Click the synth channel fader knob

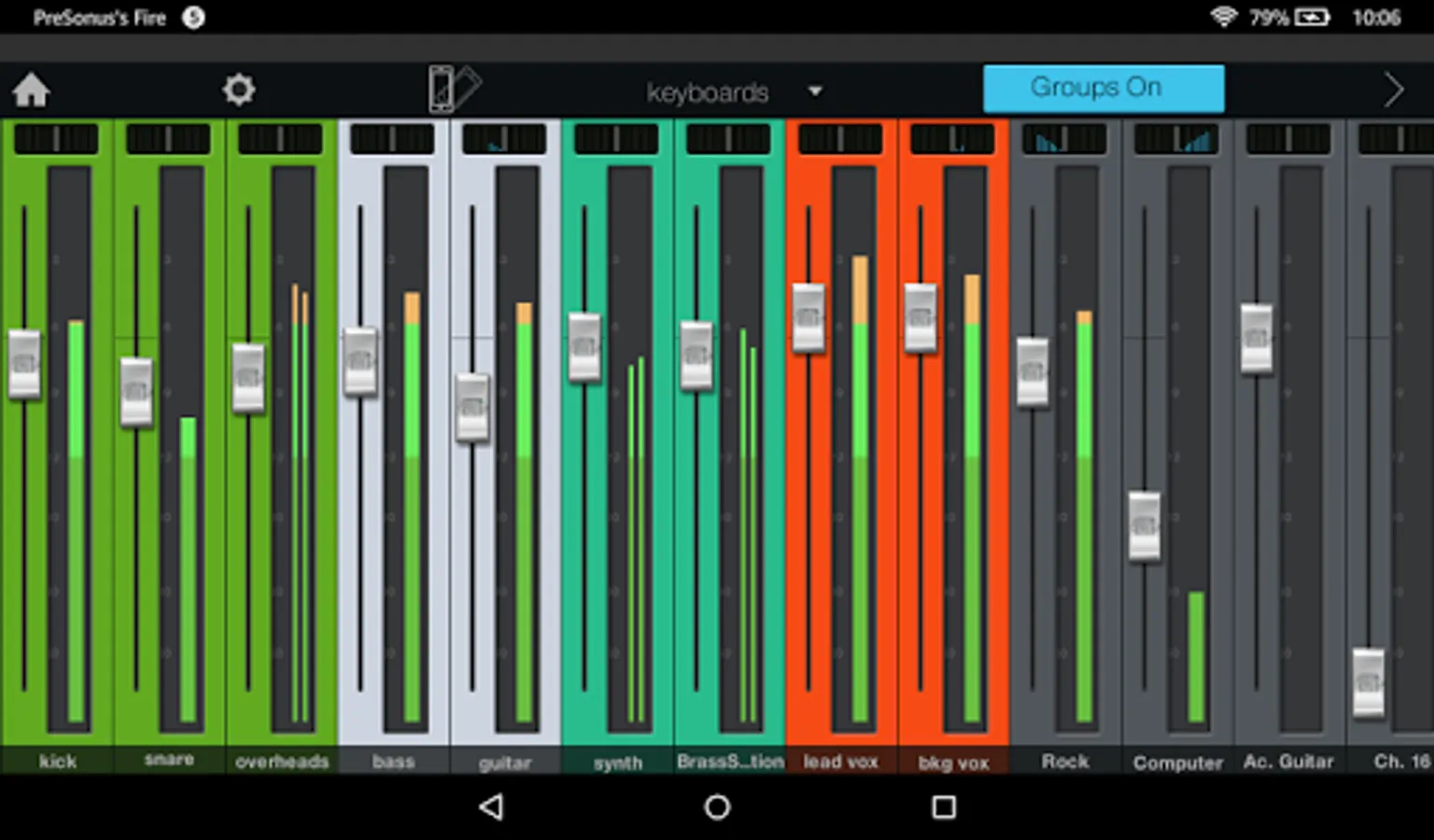click(x=584, y=347)
